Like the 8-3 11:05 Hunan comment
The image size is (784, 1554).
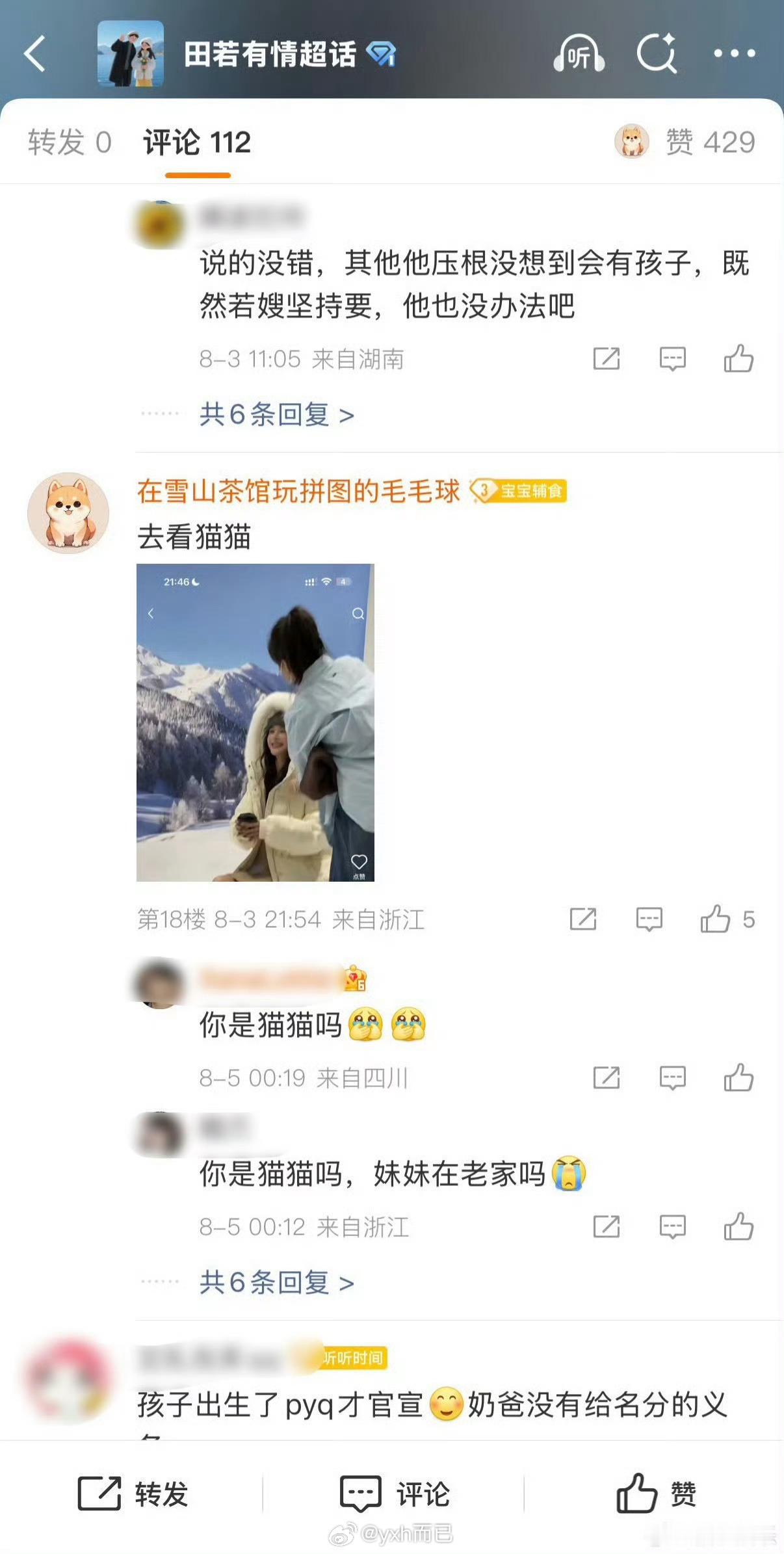[x=738, y=358]
